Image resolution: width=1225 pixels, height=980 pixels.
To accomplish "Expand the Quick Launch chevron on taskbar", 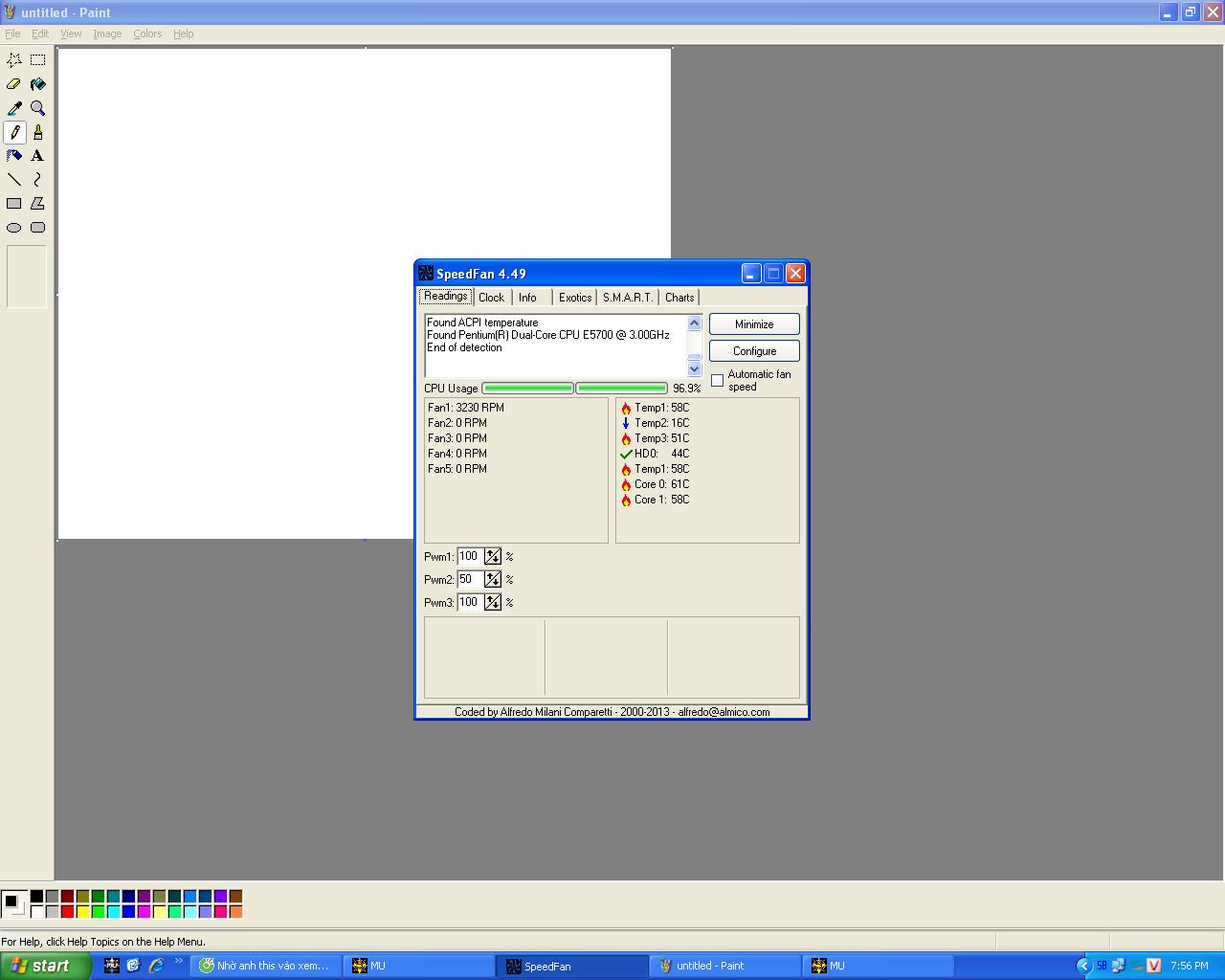I will 178,962.
